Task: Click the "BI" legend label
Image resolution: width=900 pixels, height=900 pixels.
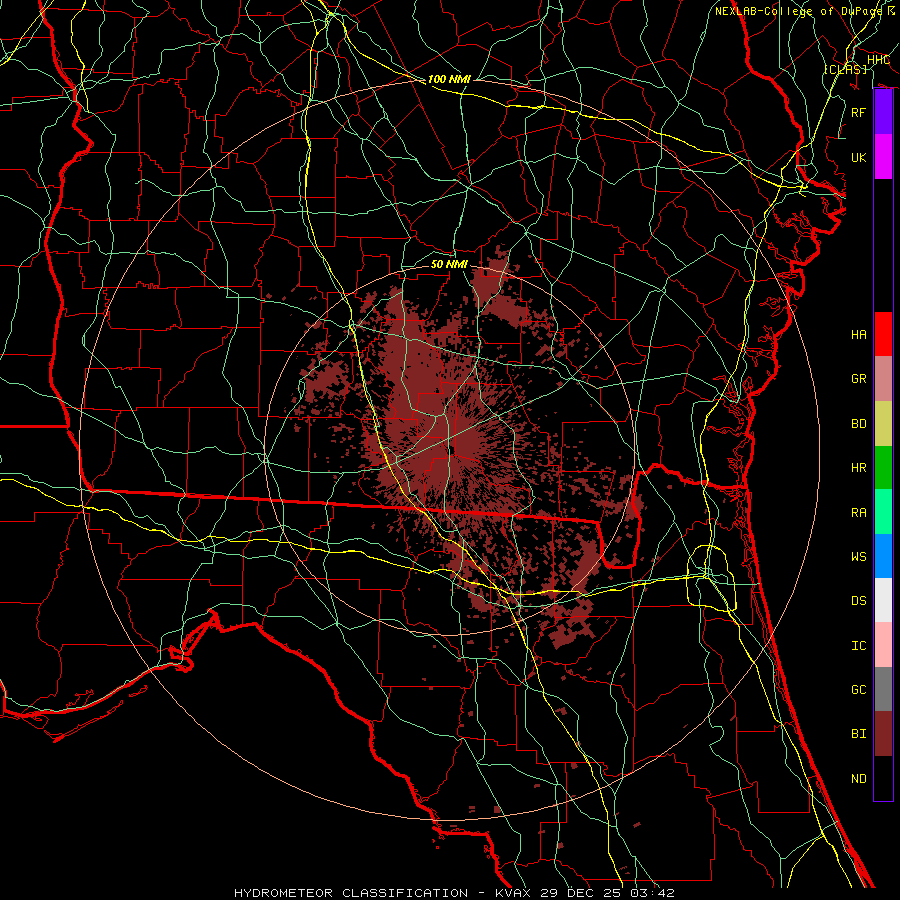Action: pyautogui.click(x=859, y=734)
